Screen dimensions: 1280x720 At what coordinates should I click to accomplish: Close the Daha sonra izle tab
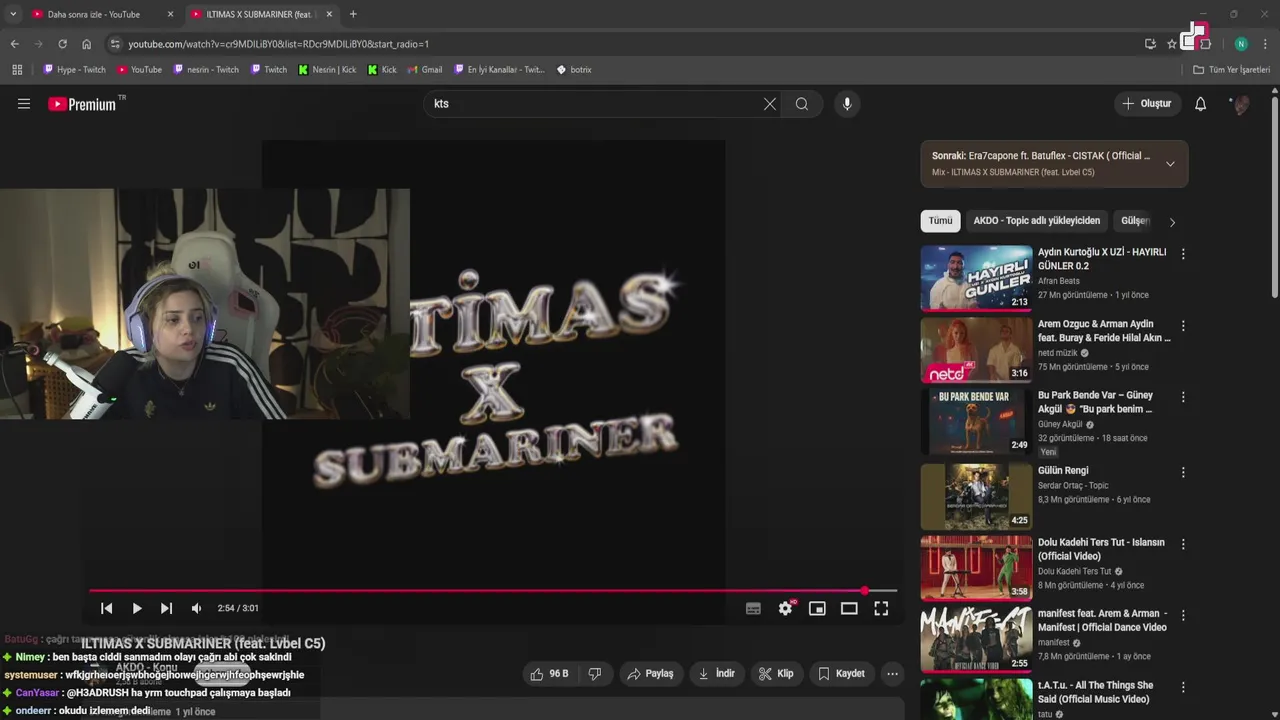click(x=170, y=14)
